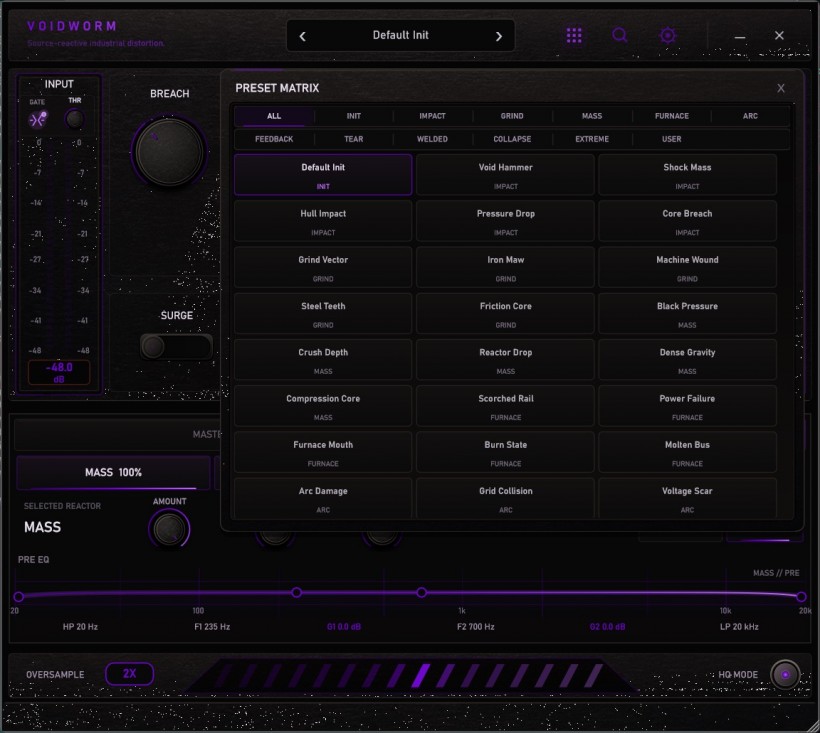Select the MASS 100% reactor tab
This screenshot has height=733, width=820.
113,473
